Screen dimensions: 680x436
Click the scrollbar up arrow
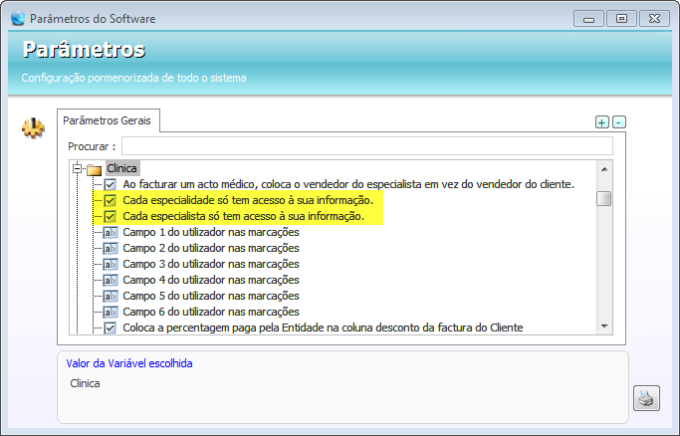pos(604,169)
